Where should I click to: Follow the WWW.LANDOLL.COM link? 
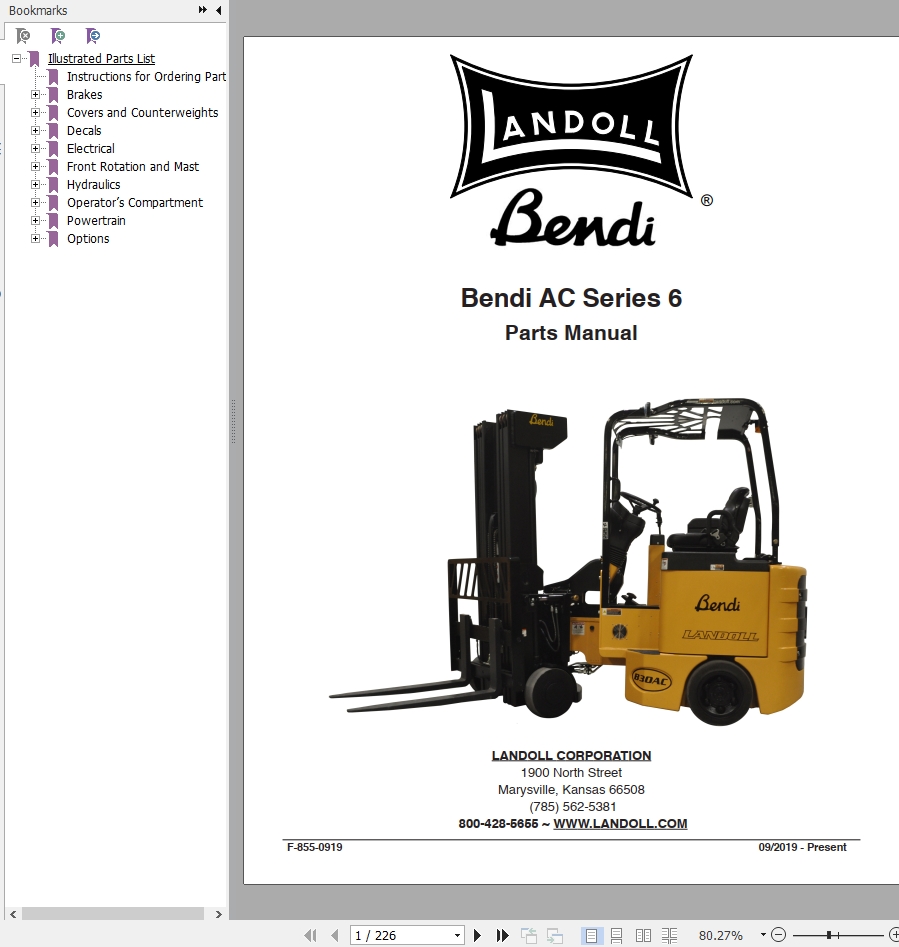(x=620, y=824)
